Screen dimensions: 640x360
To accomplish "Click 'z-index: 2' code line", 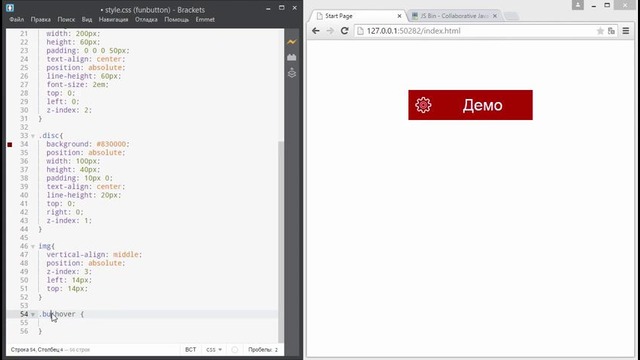I will click(69, 110).
